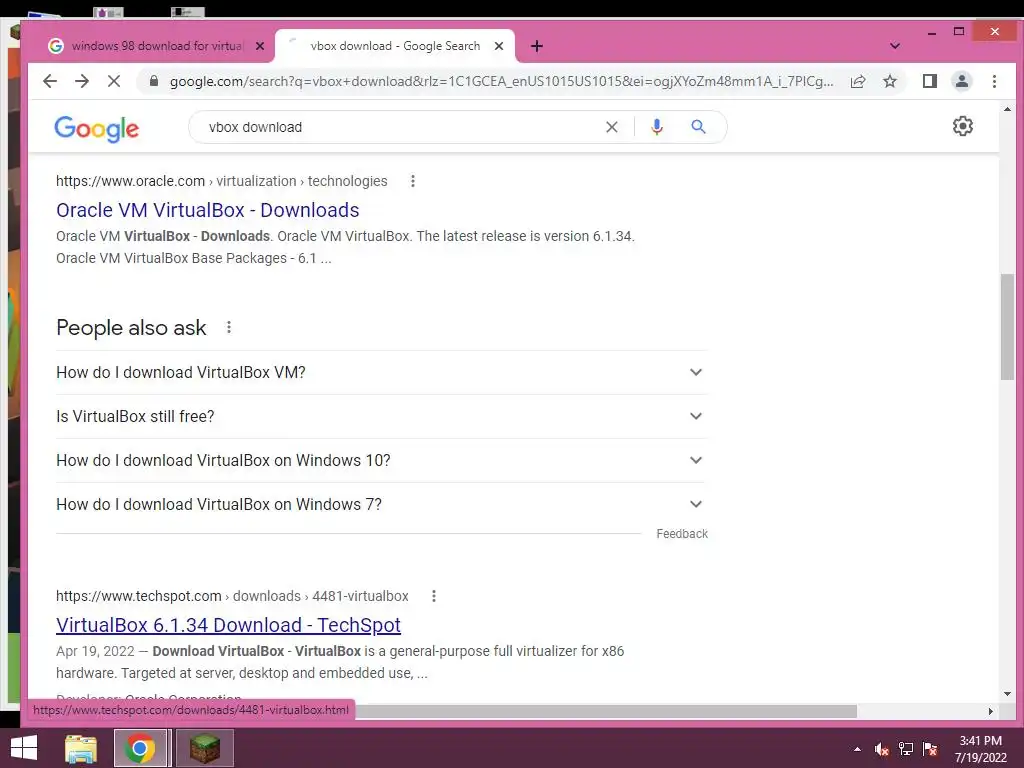Expand download VirtualBox on Windows 7 question
1024x768 pixels.
(381, 504)
